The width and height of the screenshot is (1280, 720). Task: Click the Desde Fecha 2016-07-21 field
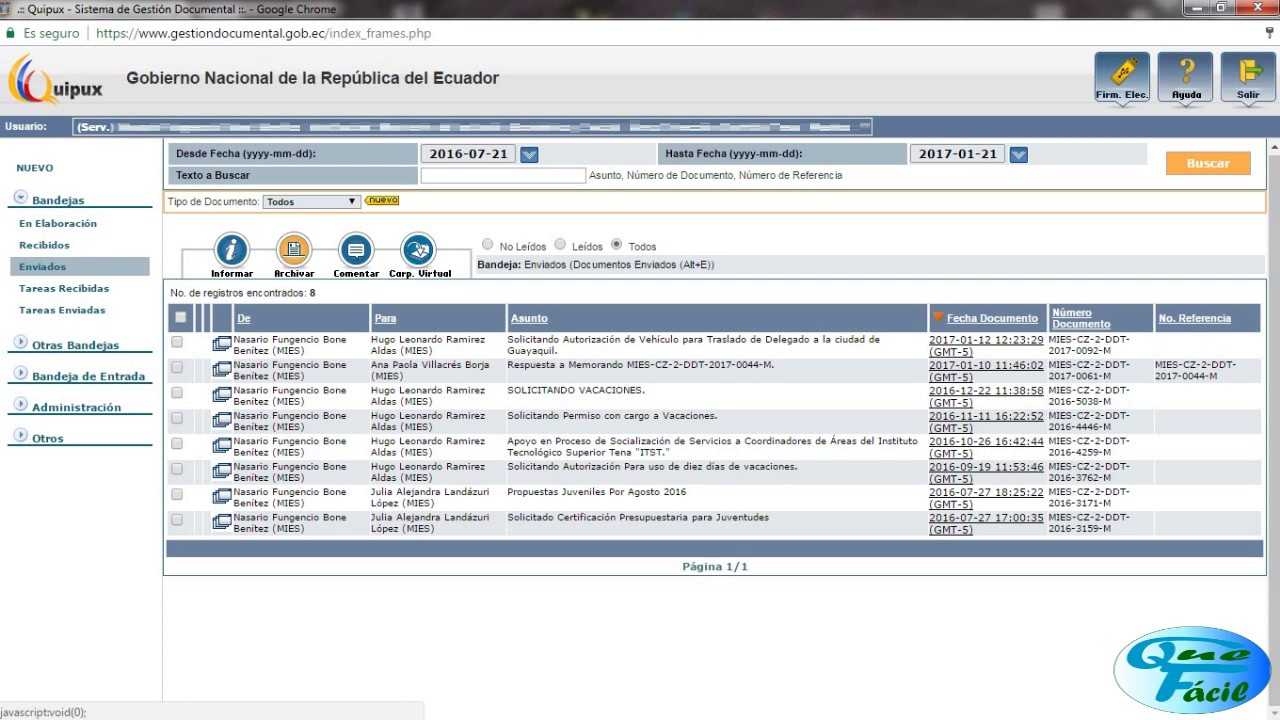point(468,154)
